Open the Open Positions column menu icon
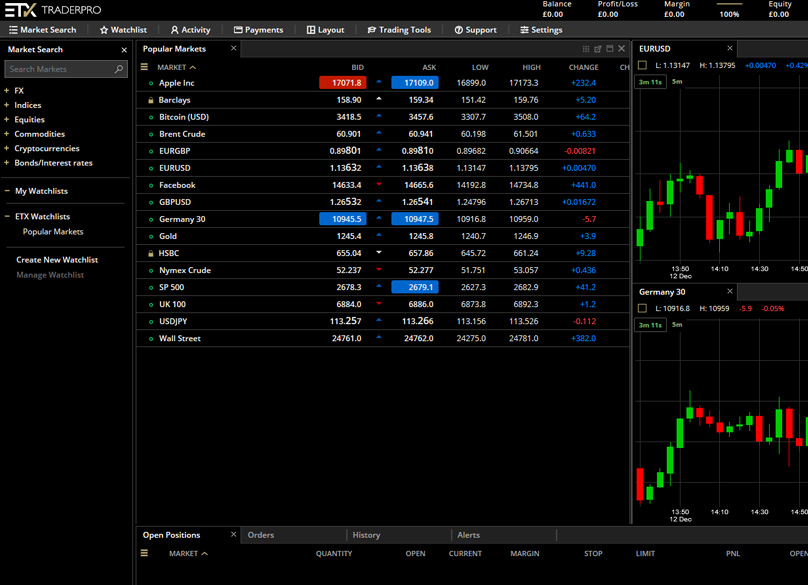Viewport: 808px width, 585px height. pos(144,553)
